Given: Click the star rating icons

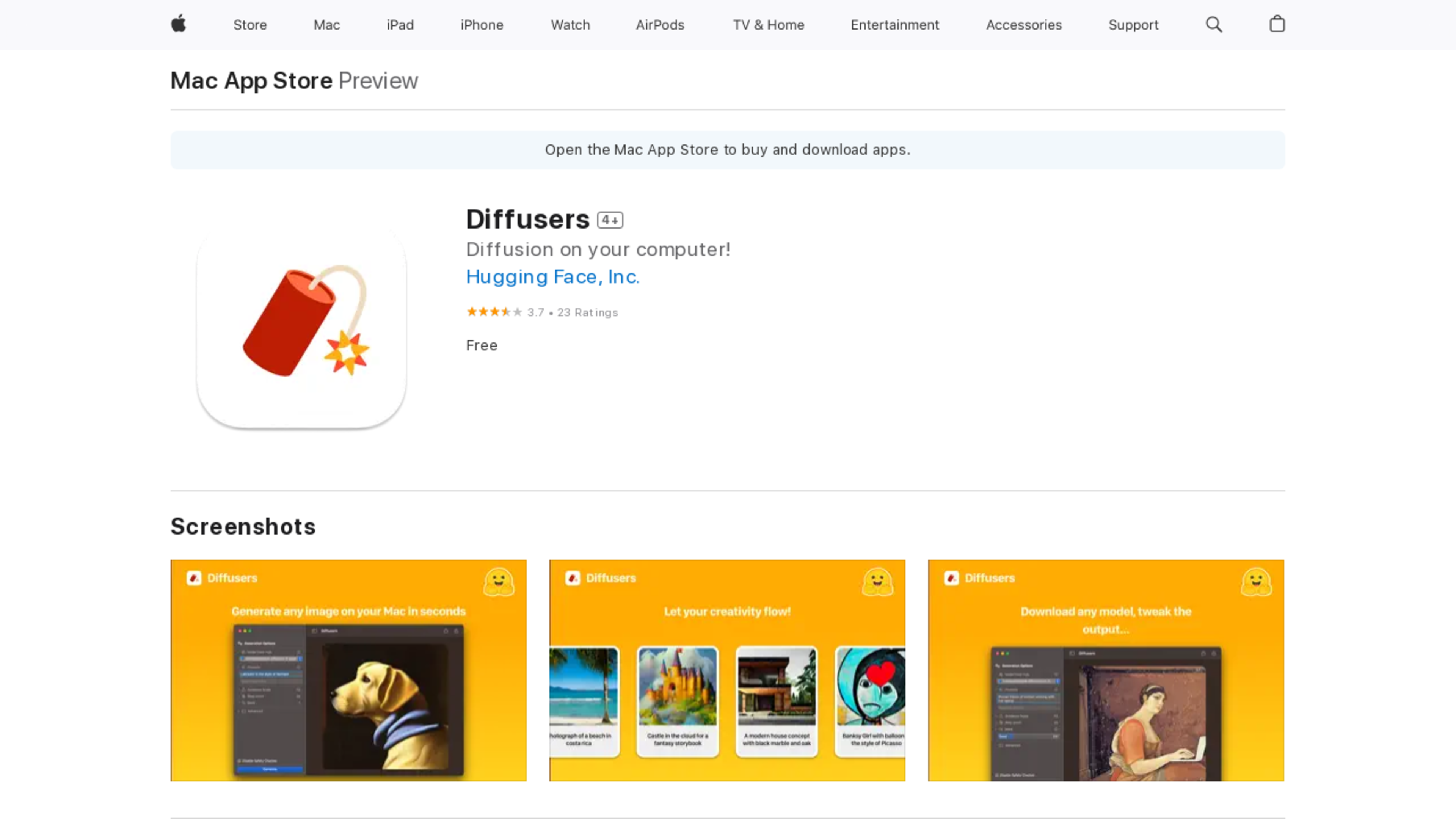Looking at the screenshot, I should (494, 312).
